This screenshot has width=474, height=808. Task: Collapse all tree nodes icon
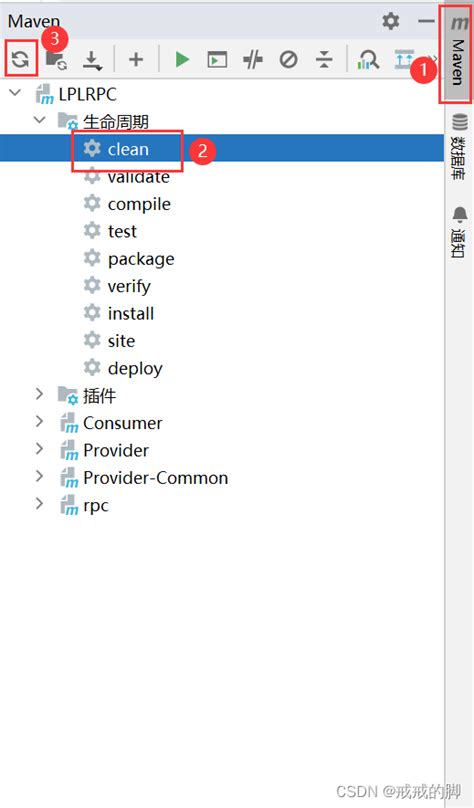point(324,60)
